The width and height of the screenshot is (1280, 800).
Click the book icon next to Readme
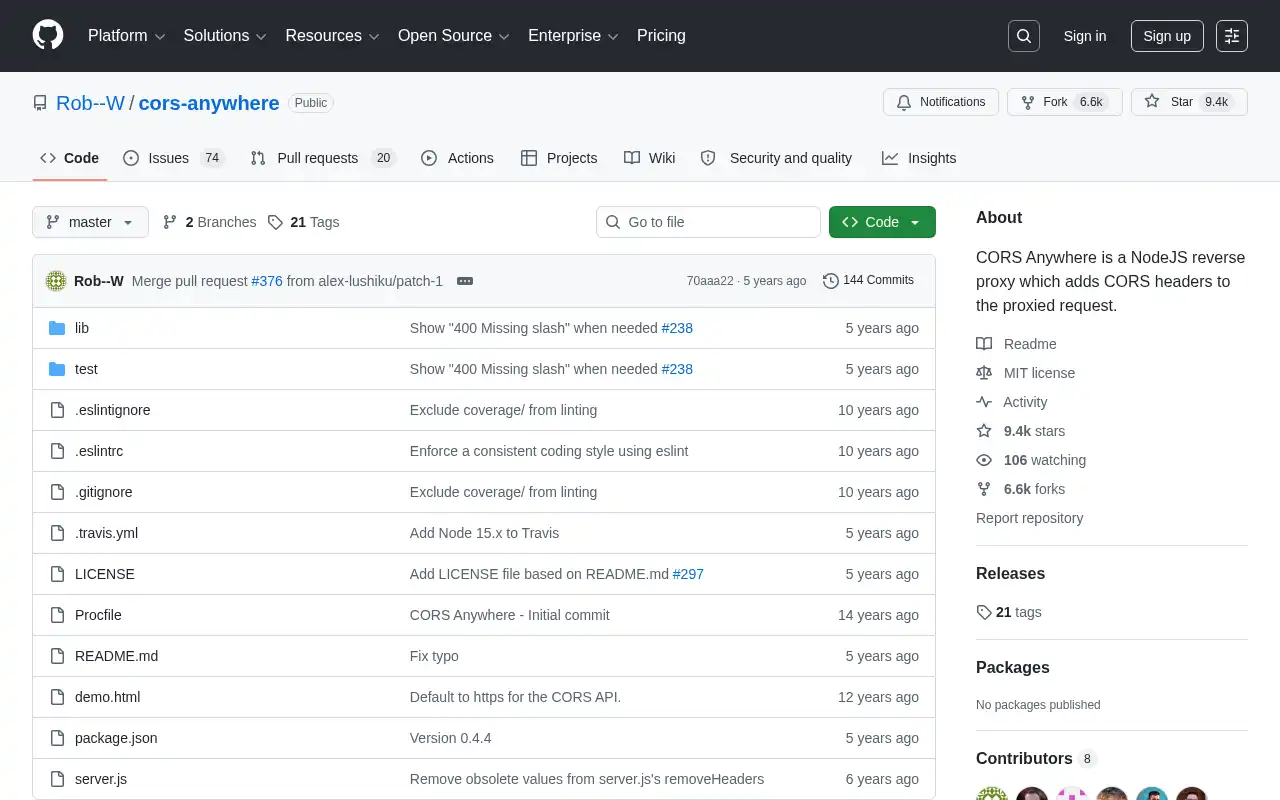click(984, 344)
